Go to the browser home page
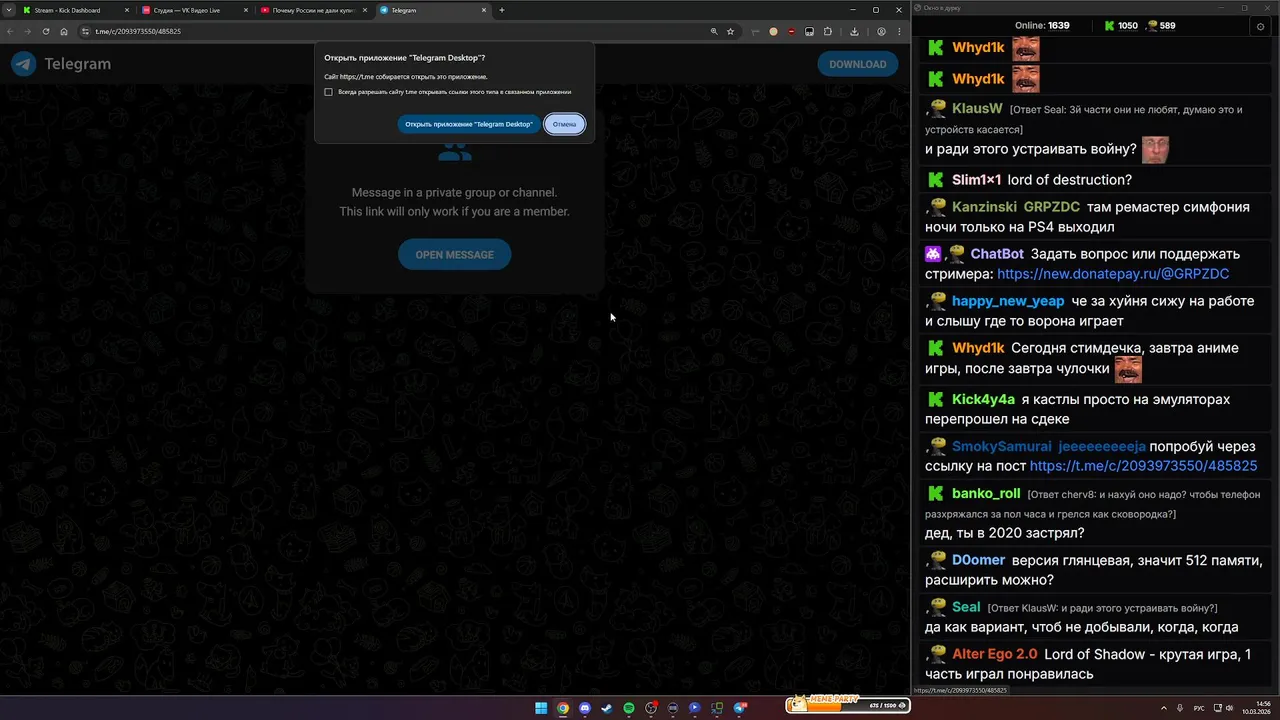Screen dimensions: 1280x720 (64, 31)
